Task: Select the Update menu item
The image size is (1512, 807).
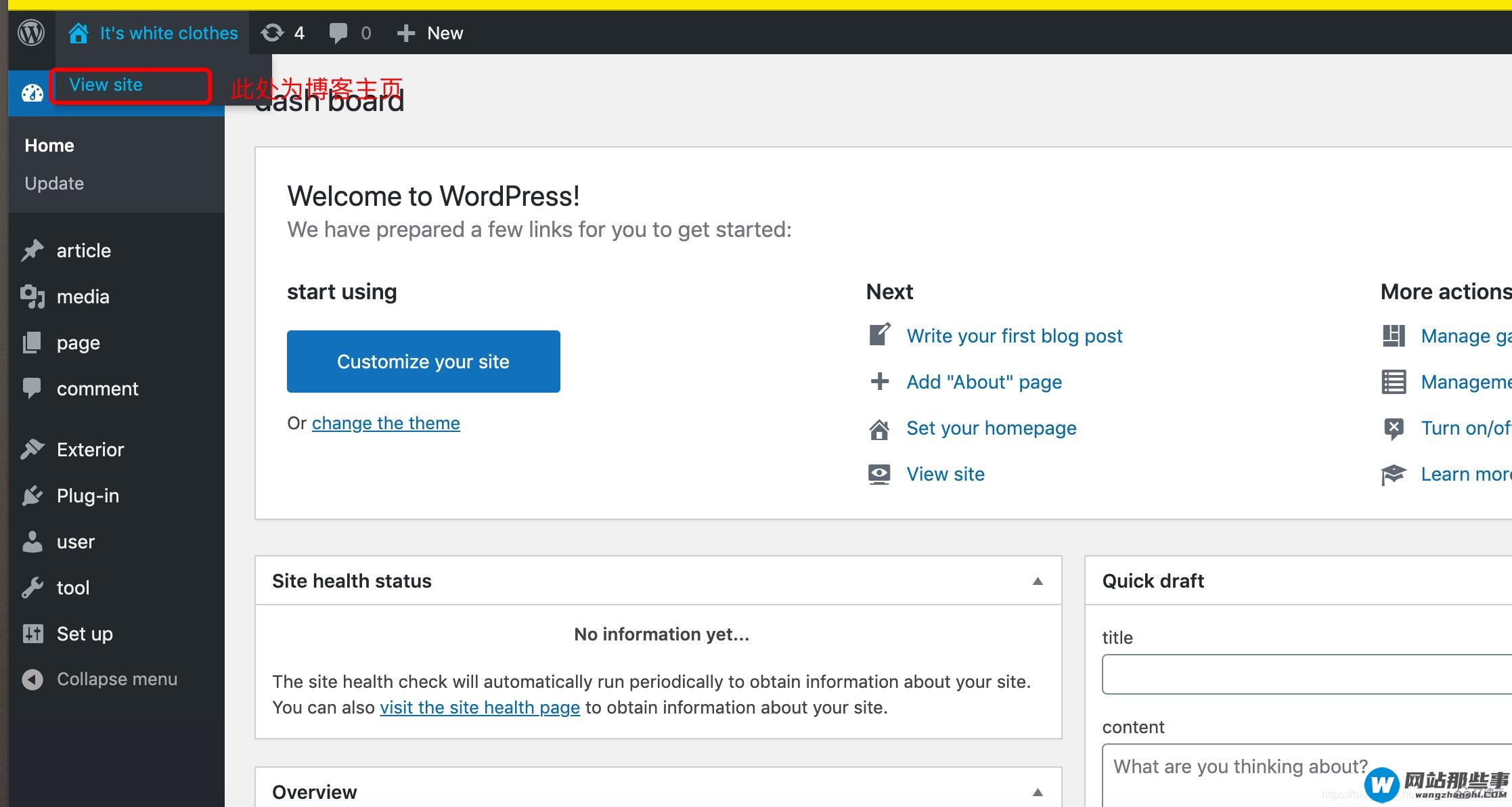Action: 53,183
